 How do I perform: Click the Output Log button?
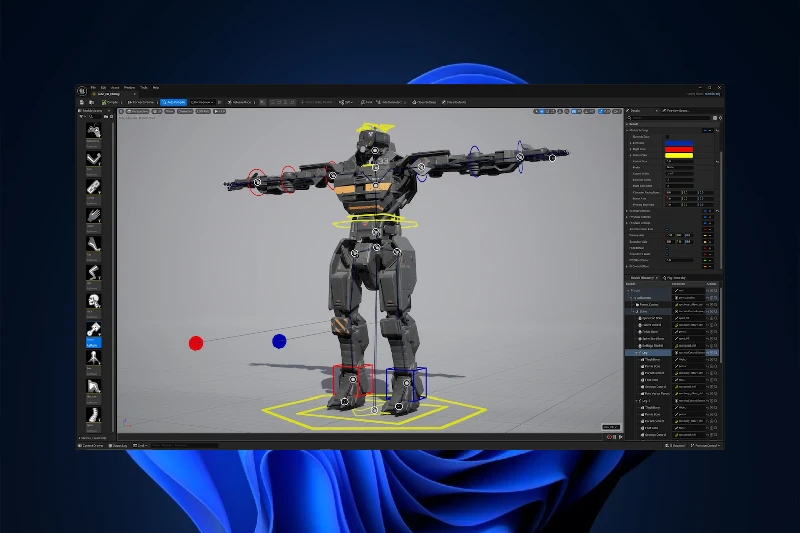(x=118, y=445)
